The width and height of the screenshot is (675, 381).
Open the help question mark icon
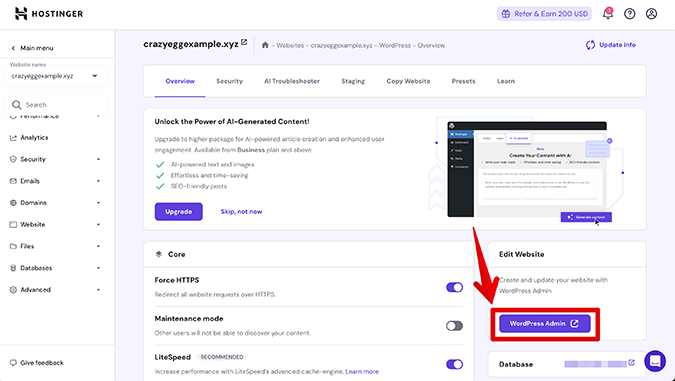tap(629, 14)
